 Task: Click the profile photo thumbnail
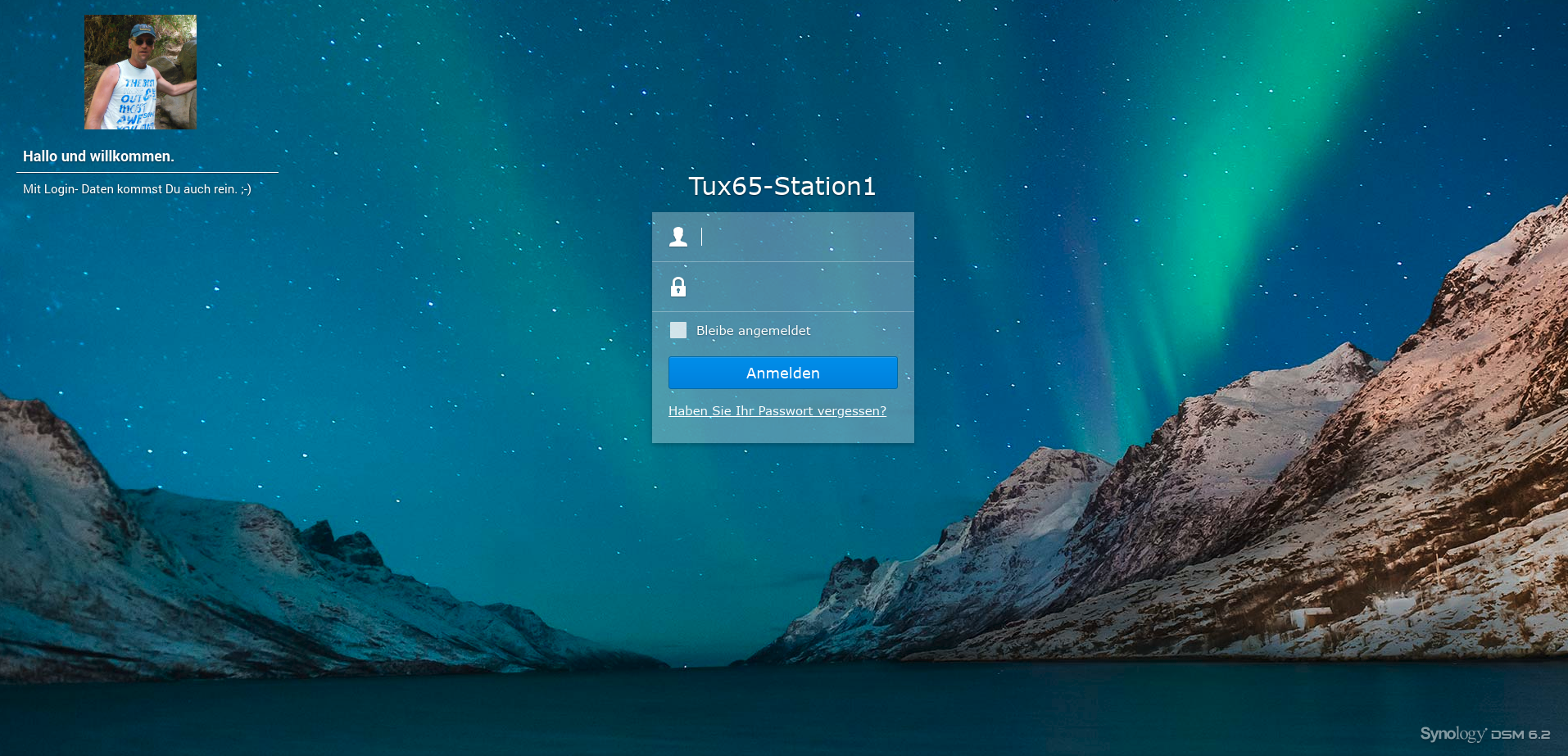click(x=140, y=72)
